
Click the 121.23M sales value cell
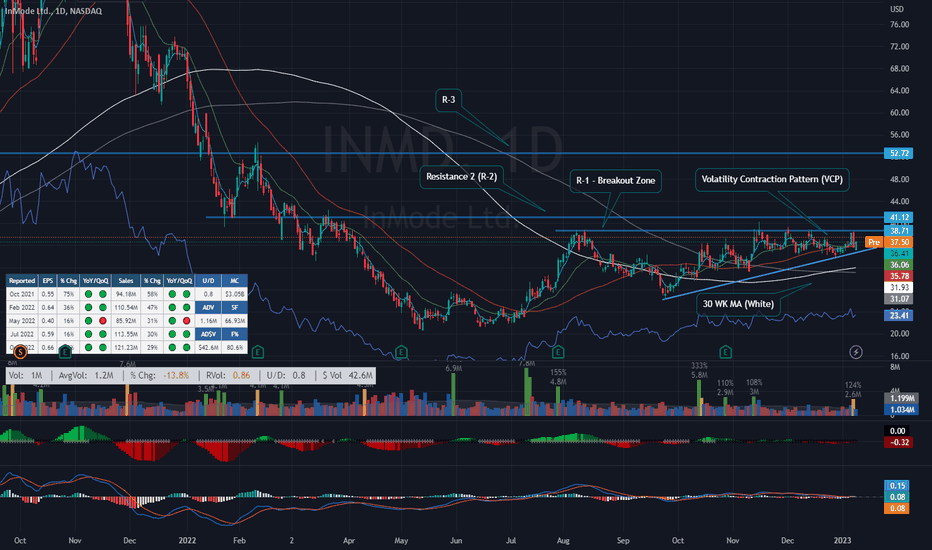pyautogui.click(x=125, y=347)
